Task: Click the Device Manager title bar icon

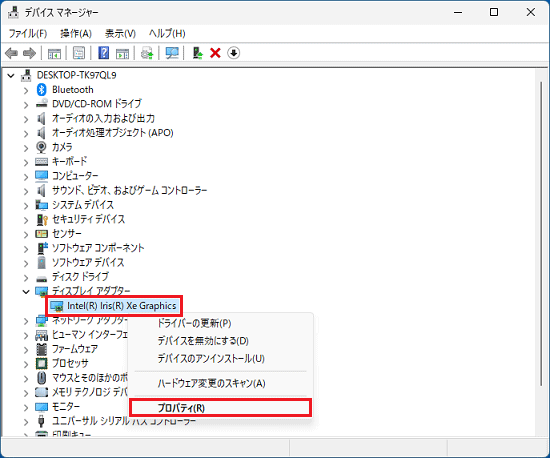Action: tap(13, 12)
